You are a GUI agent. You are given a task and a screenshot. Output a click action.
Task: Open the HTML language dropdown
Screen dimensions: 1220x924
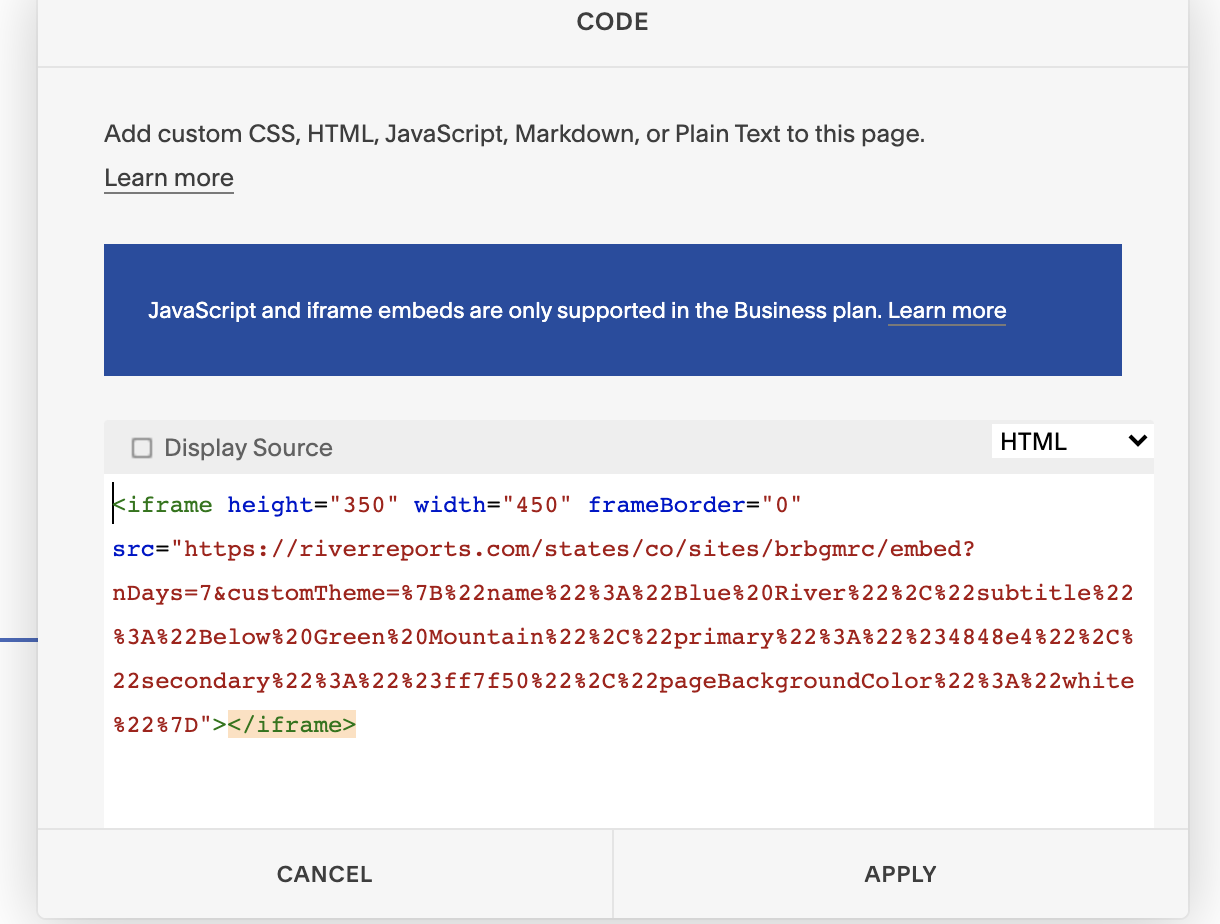point(1071,441)
